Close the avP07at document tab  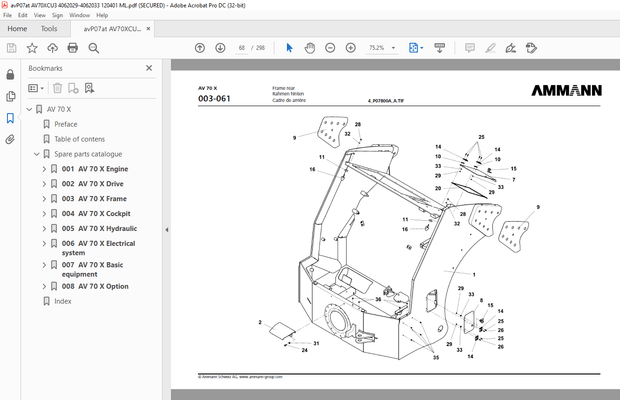click(x=148, y=28)
